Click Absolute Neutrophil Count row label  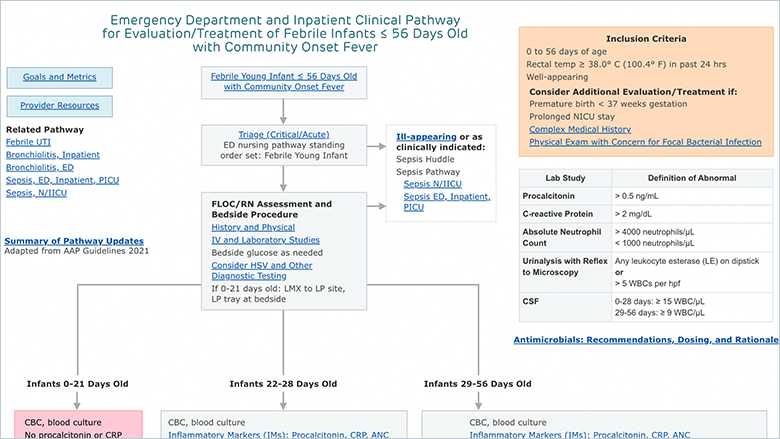pyautogui.click(x=562, y=237)
